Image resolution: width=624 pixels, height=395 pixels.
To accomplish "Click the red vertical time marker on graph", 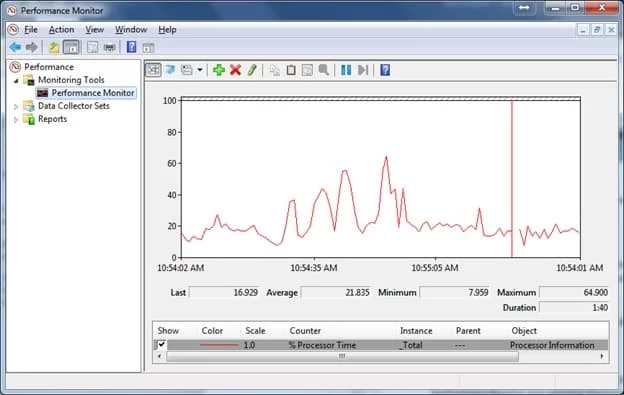I will pyautogui.click(x=512, y=179).
